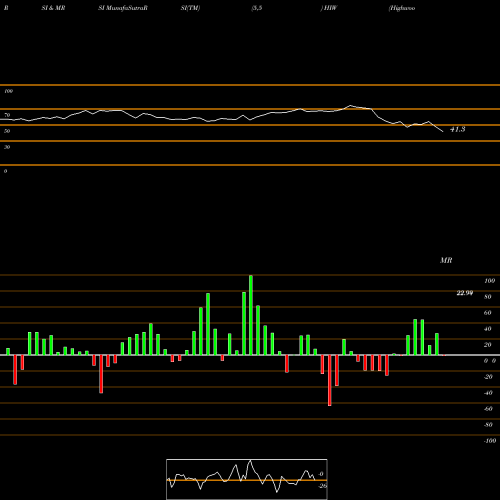Click the longest red bar in MR chart

(x=330, y=380)
